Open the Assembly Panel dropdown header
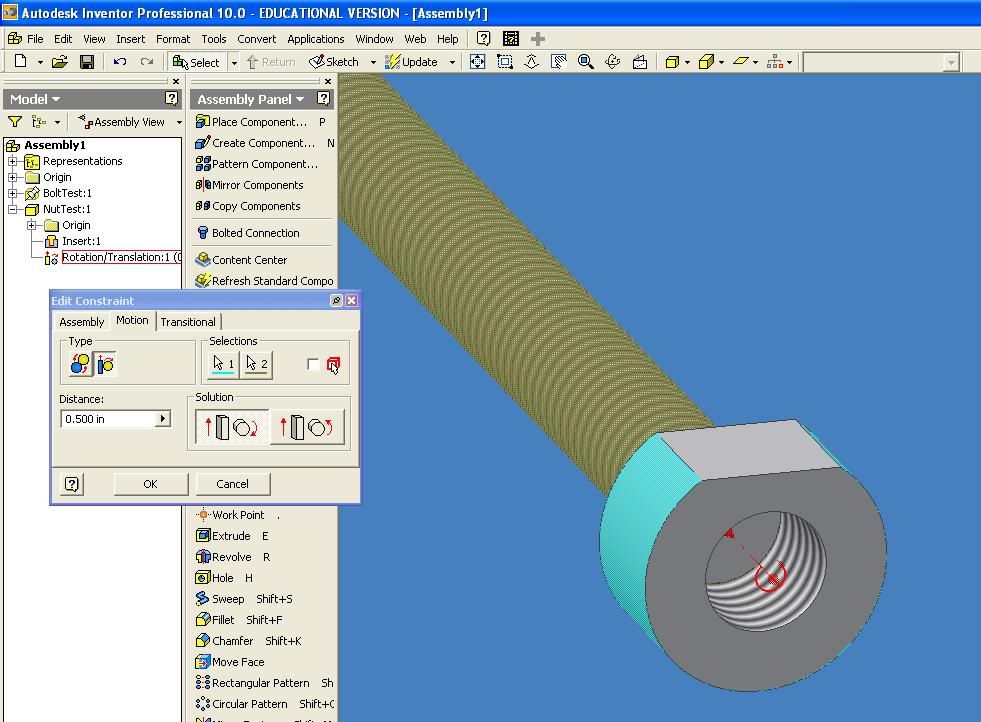Viewport: 981px width, 722px height. pyautogui.click(x=250, y=99)
